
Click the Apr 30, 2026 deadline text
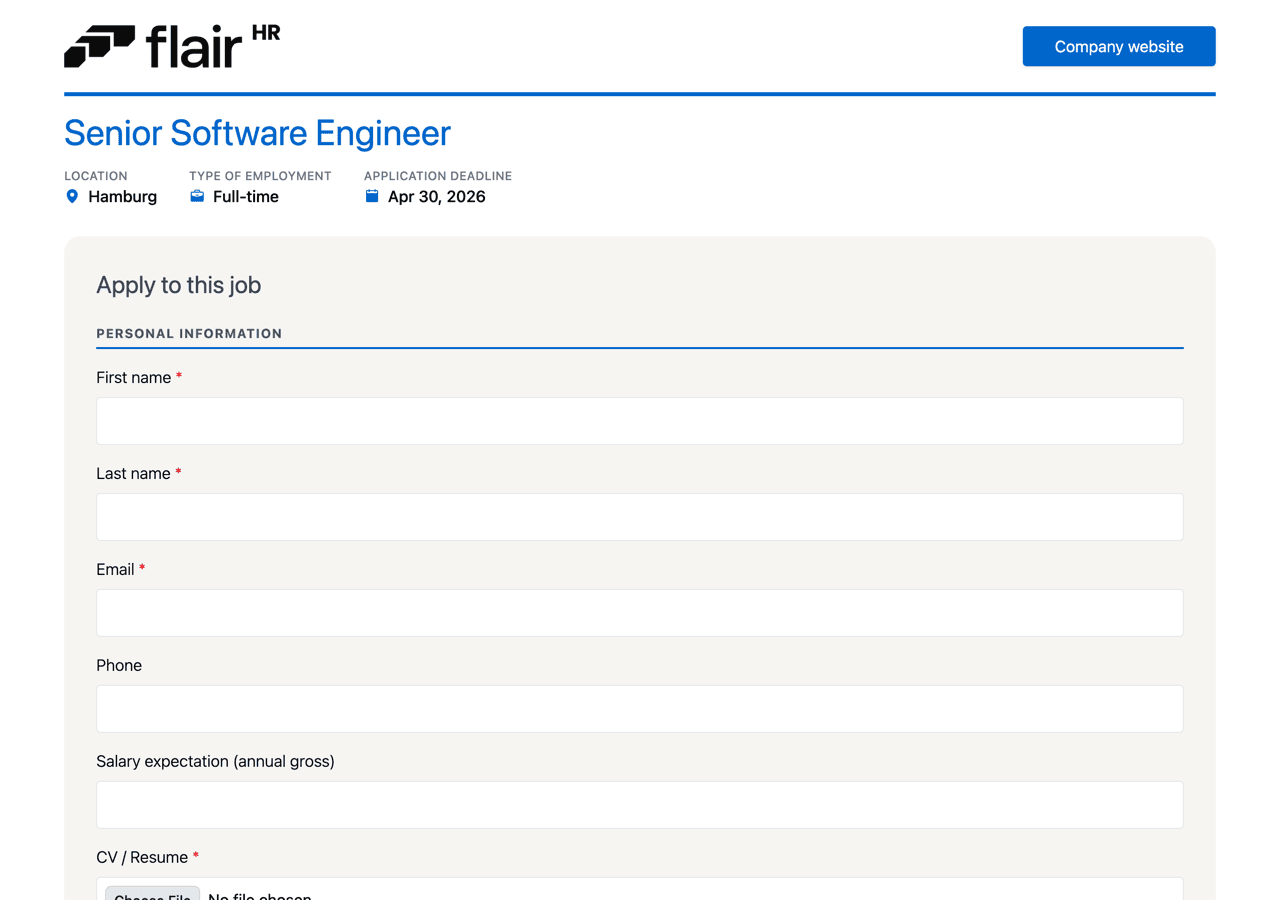point(437,197)
